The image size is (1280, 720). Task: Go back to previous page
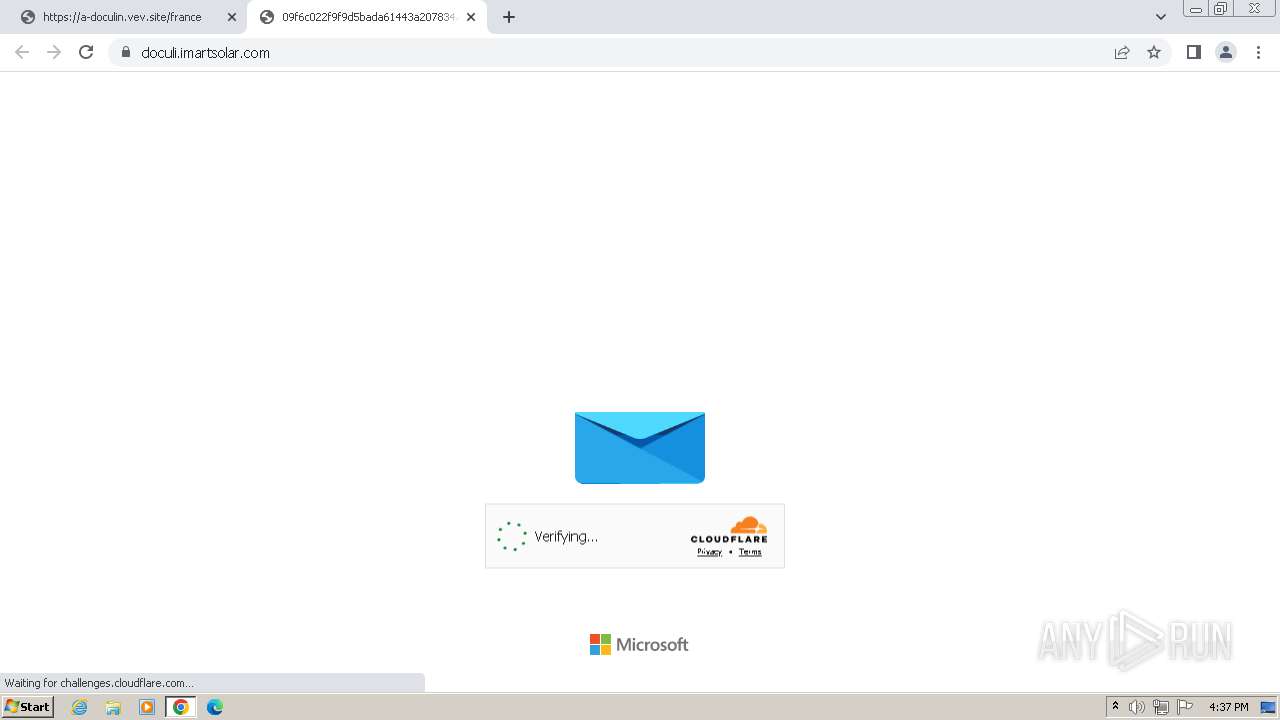coord(22,52)
